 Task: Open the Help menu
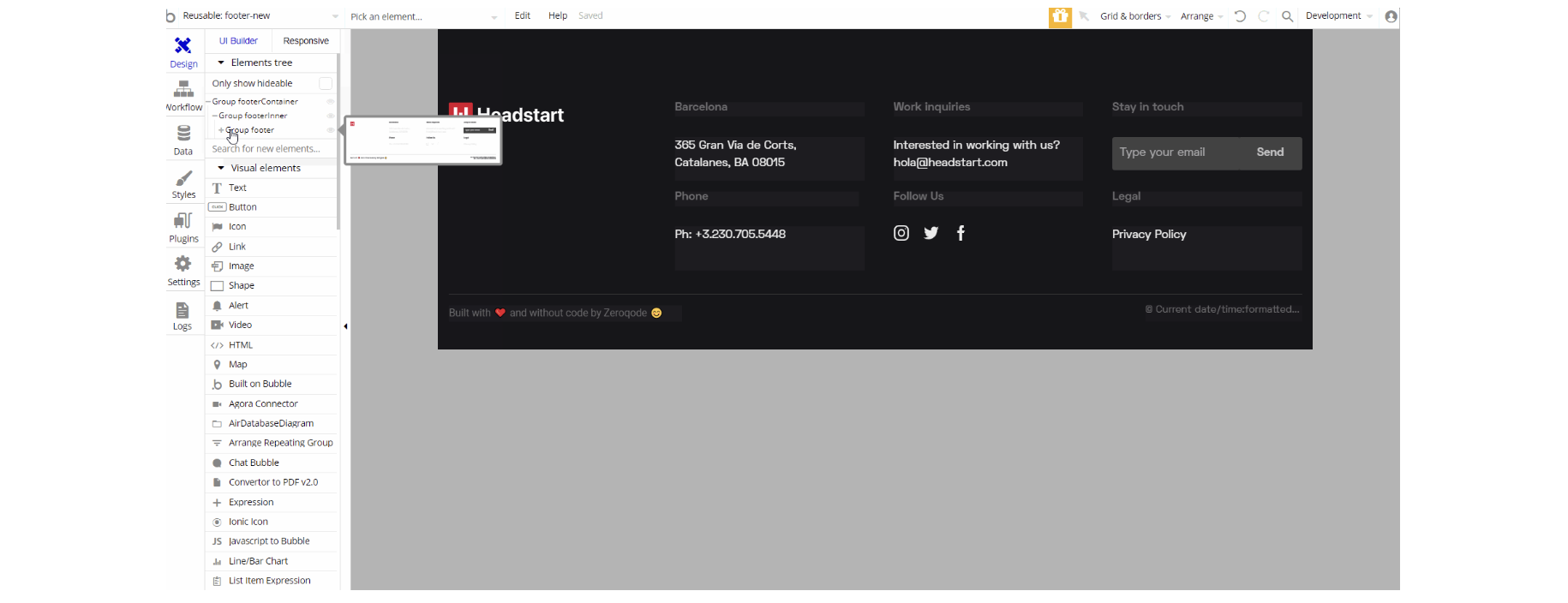click(558, 16)
